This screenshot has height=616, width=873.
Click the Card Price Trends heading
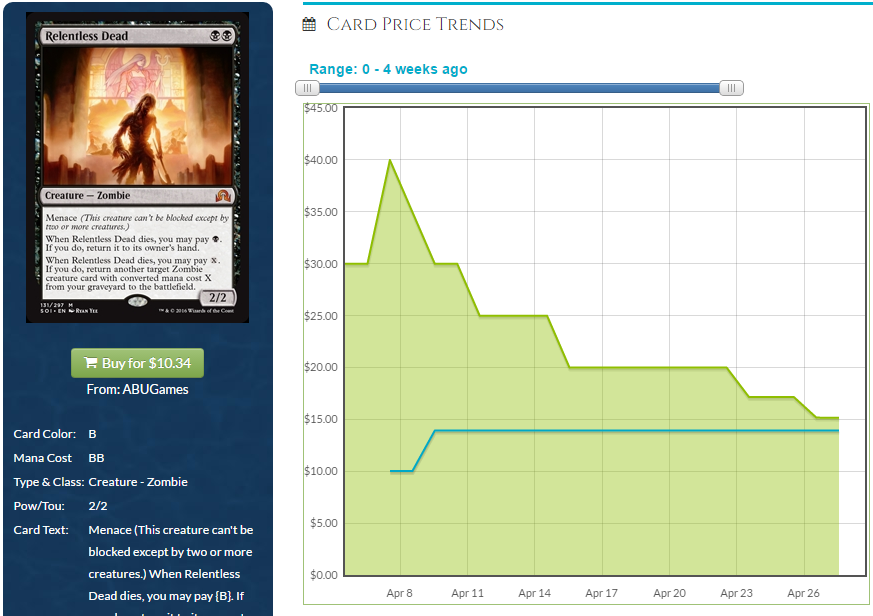[x=415, y=24]
